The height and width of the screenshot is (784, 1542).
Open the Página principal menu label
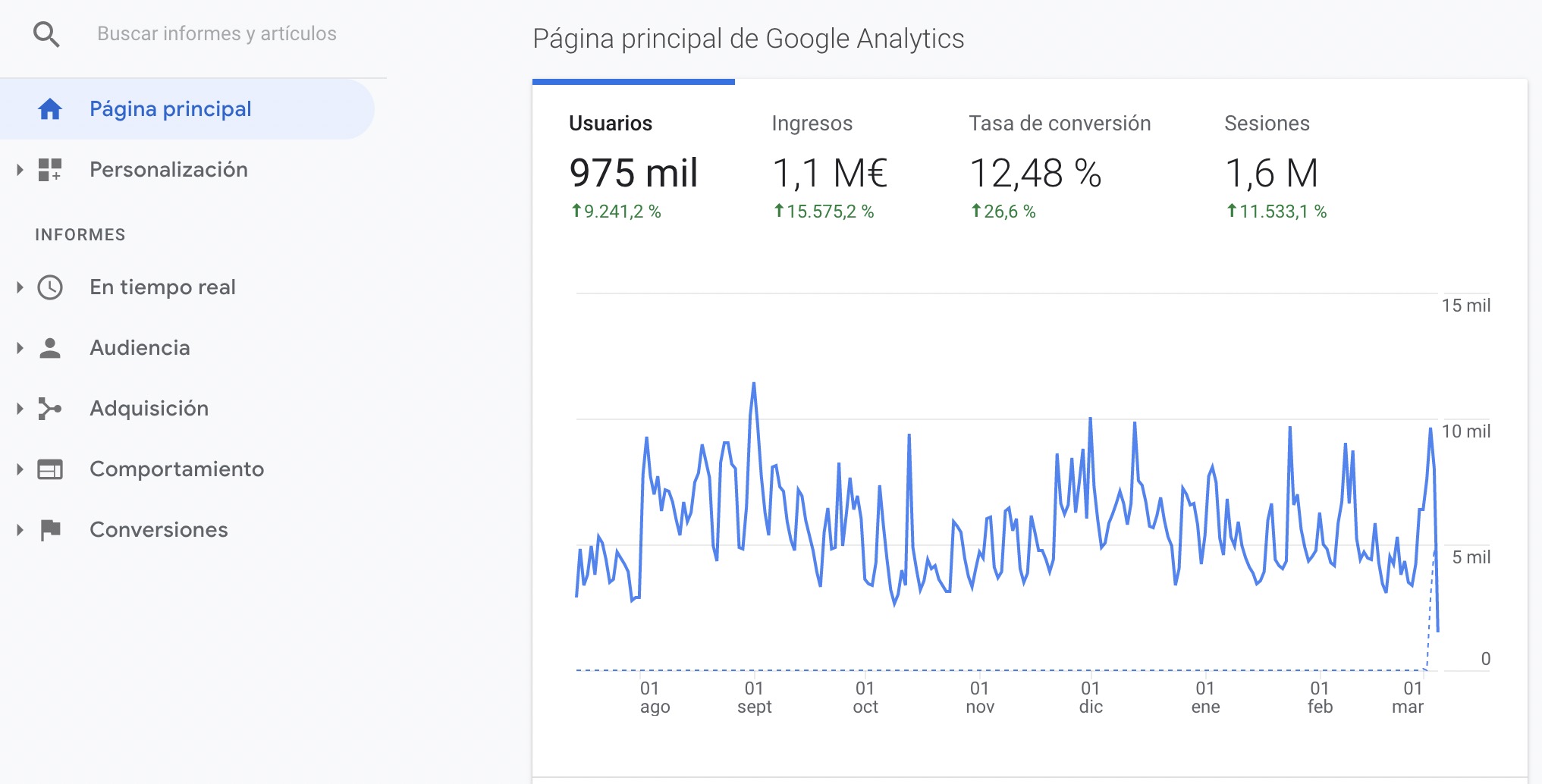pyautogui.click(x=171, y=109)
